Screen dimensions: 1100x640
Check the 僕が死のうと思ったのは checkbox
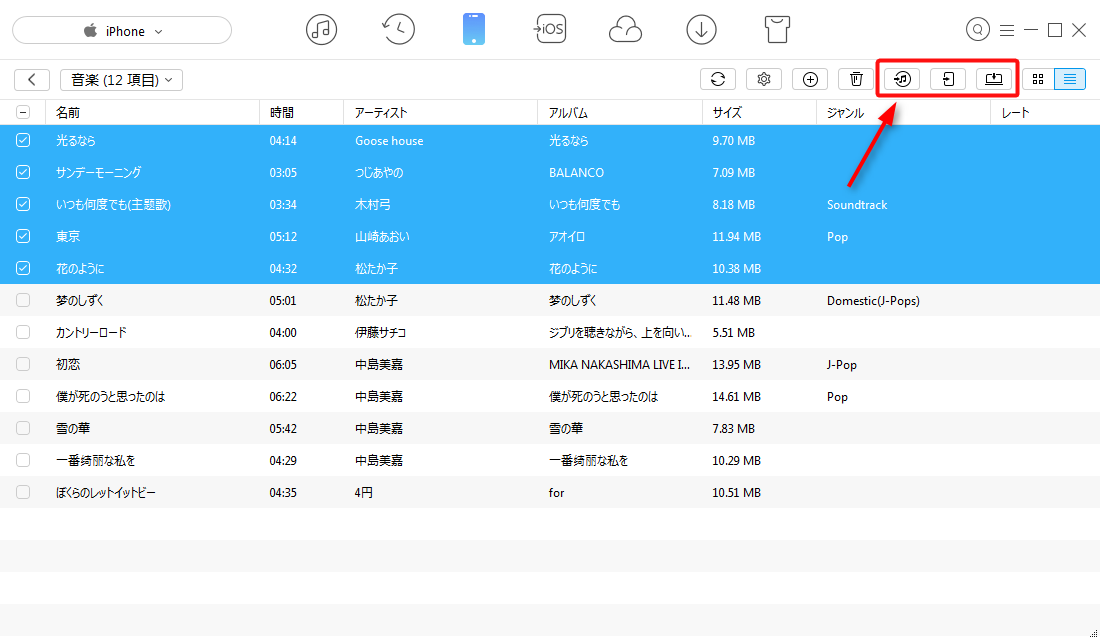pyautogui.click(x=23, y=396)
